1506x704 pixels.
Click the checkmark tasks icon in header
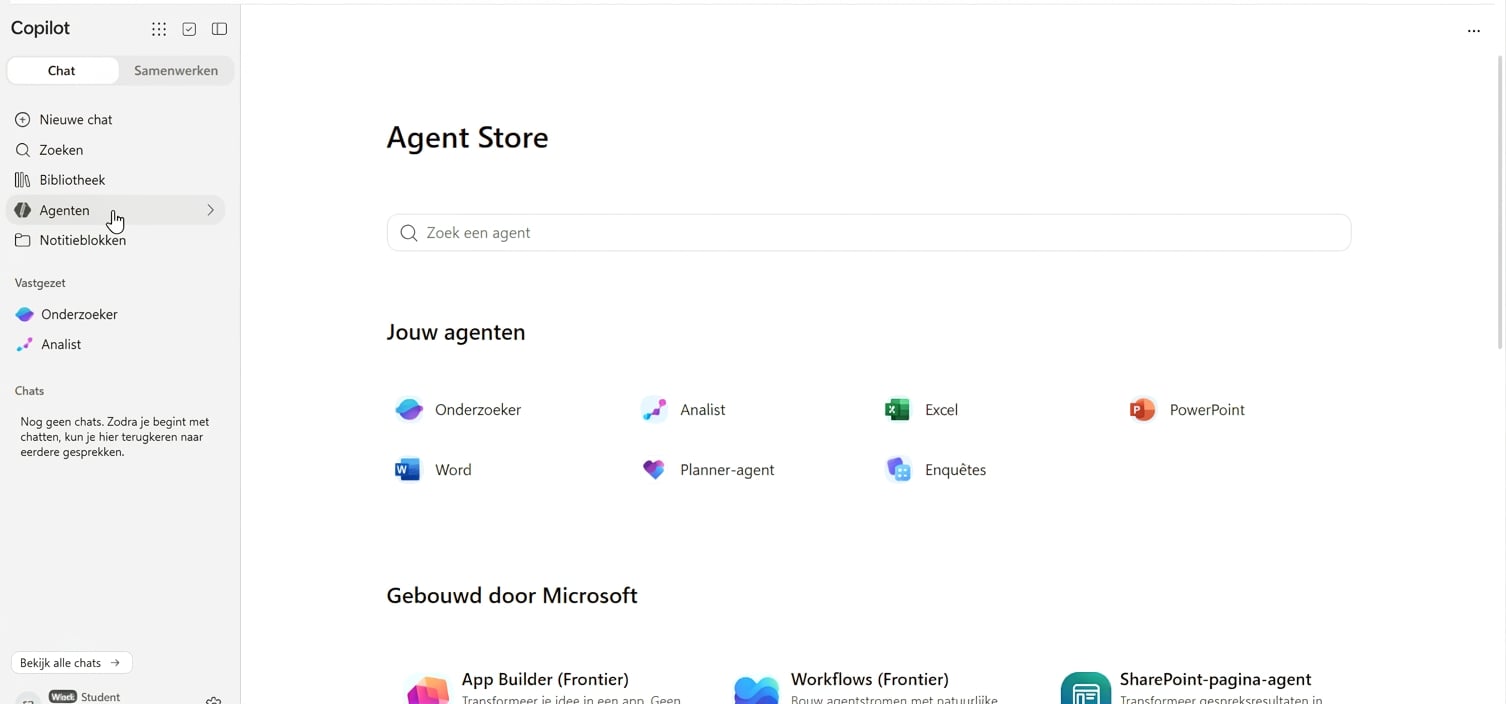[189, 29]
